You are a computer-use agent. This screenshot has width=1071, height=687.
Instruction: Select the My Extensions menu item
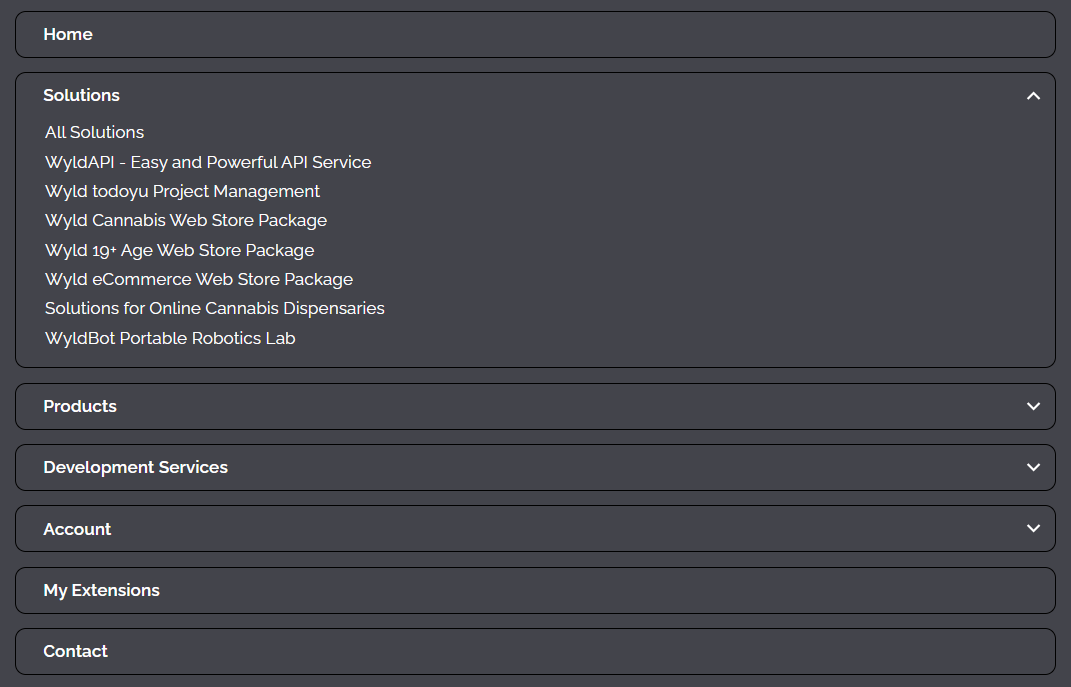[101, 590]
